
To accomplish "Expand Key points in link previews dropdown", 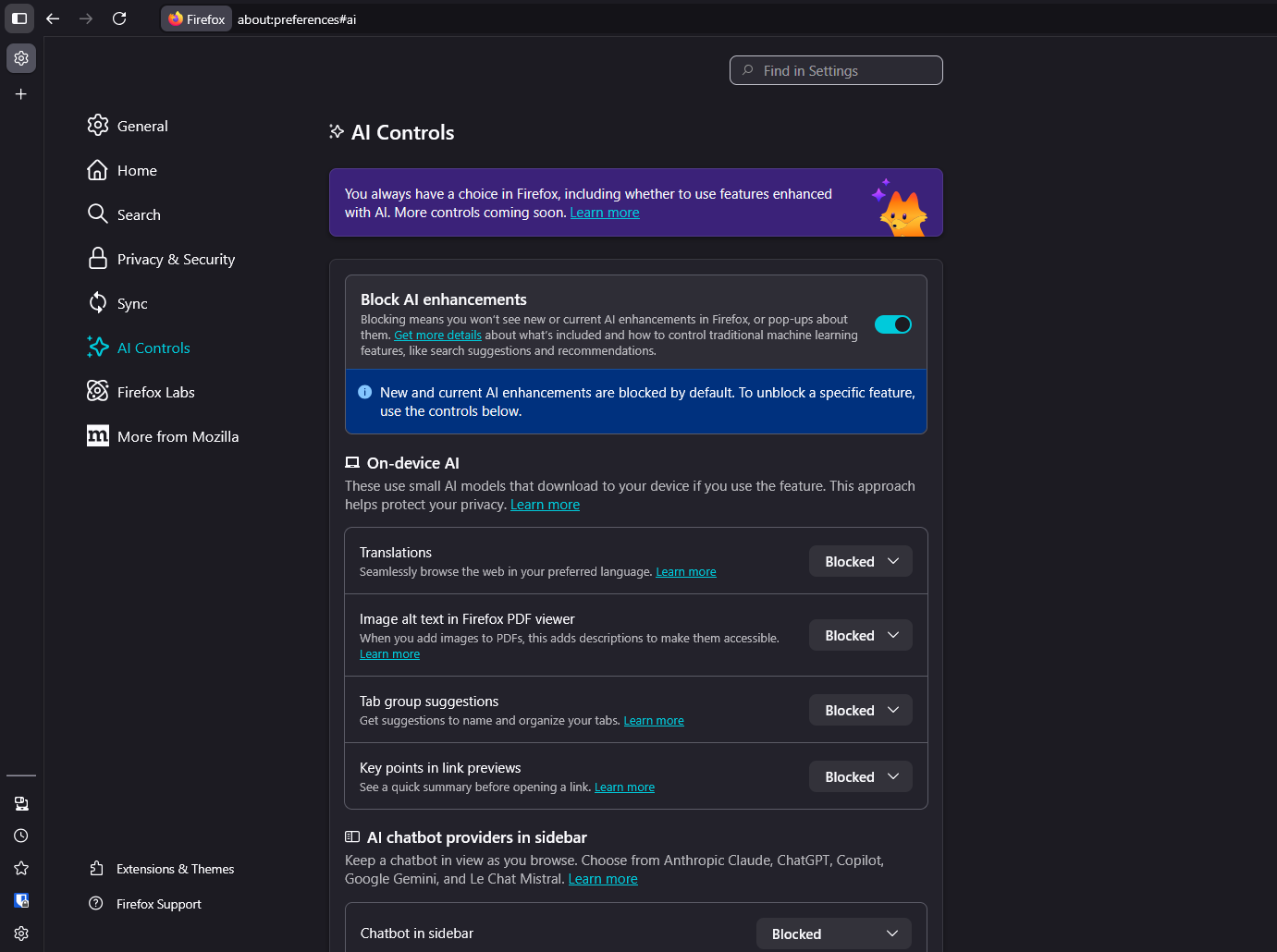I will 860,776.
